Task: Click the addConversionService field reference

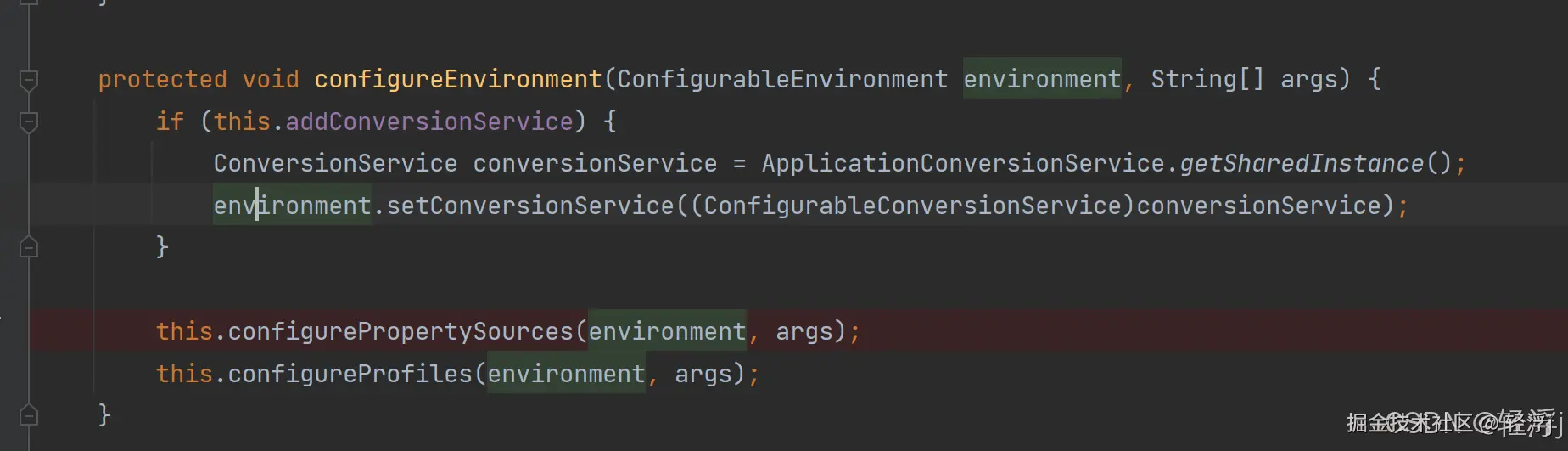Action: tap(428, 122)
